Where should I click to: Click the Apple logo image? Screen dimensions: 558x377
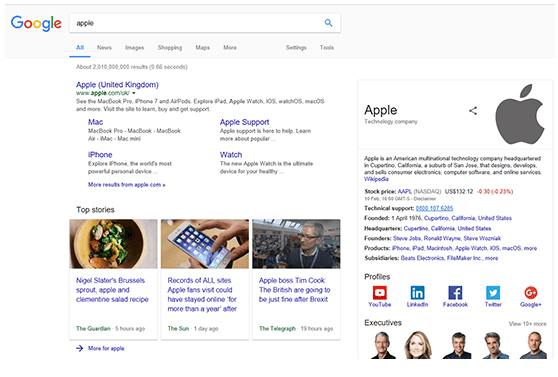(x=520, y=114)
